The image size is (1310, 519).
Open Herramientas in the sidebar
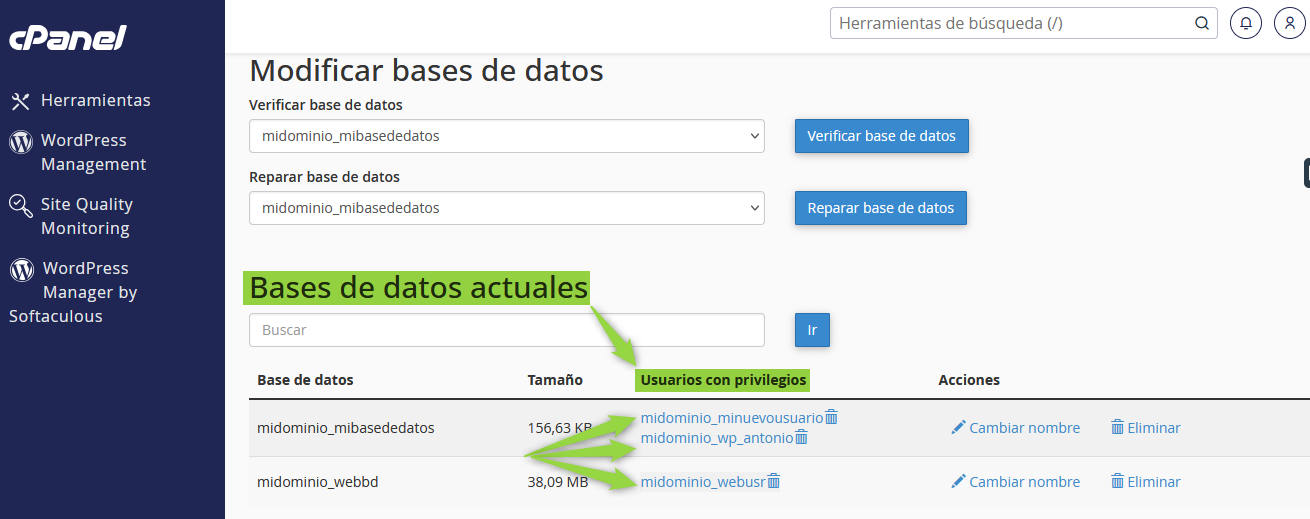coord(95,100)
